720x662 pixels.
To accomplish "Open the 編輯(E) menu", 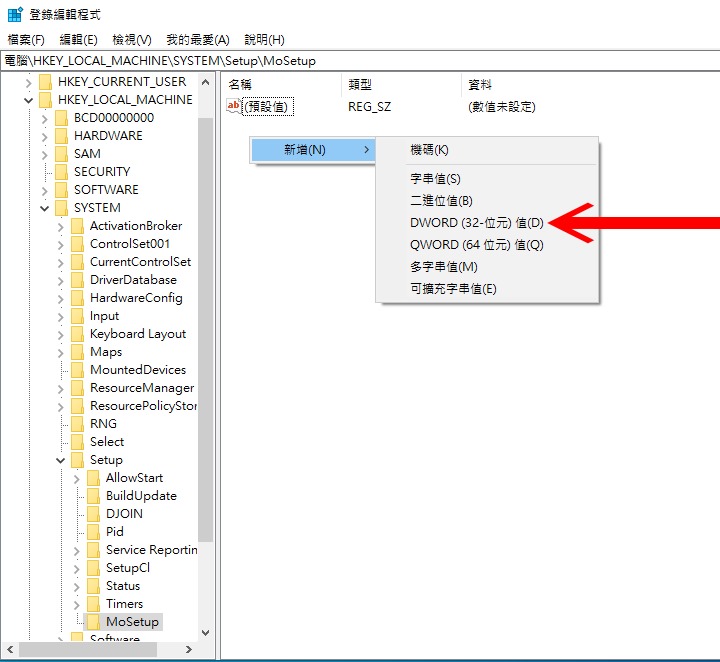I will click(x=79, y=40).
